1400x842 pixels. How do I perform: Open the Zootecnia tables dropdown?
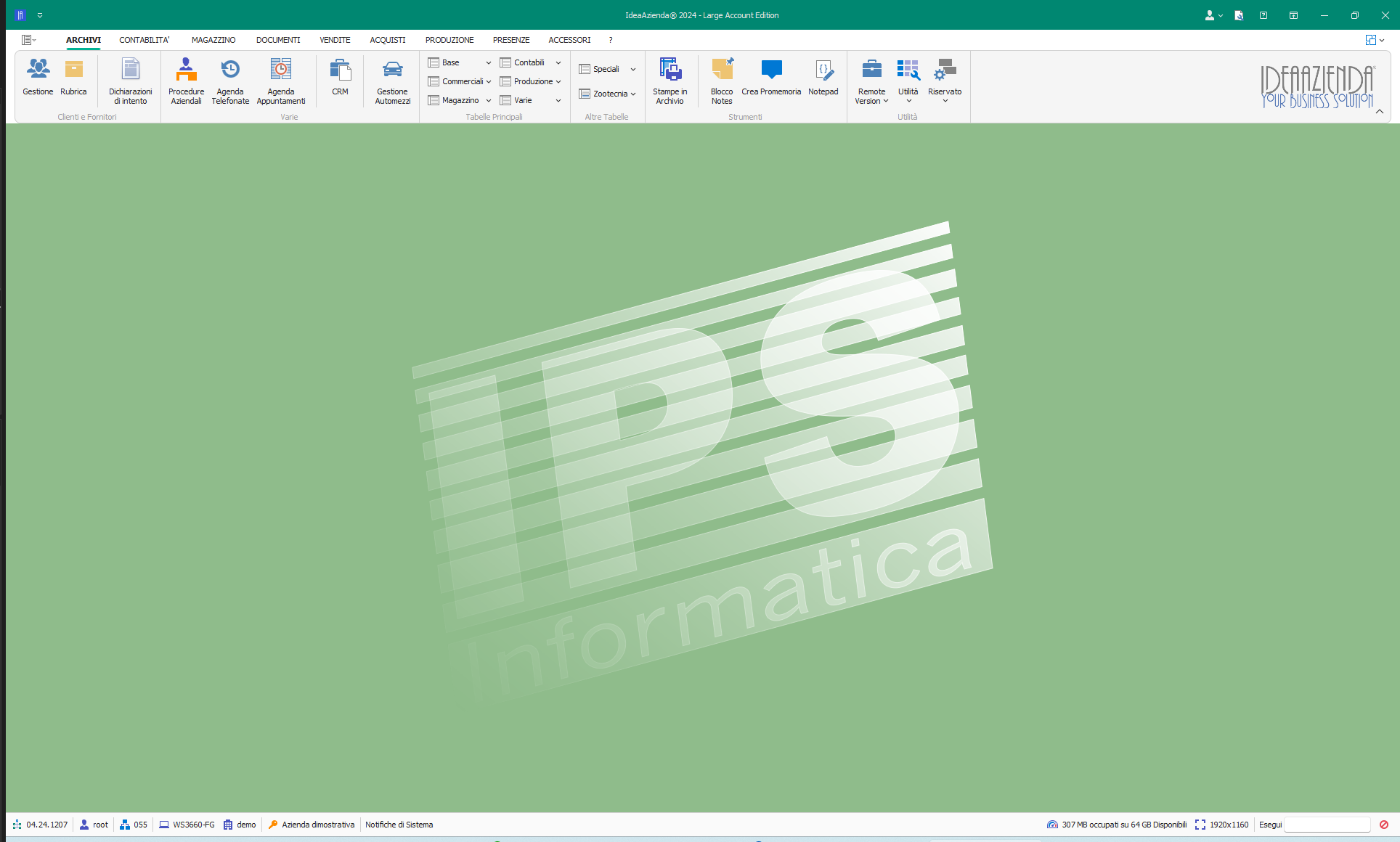(x=608, y=94)
